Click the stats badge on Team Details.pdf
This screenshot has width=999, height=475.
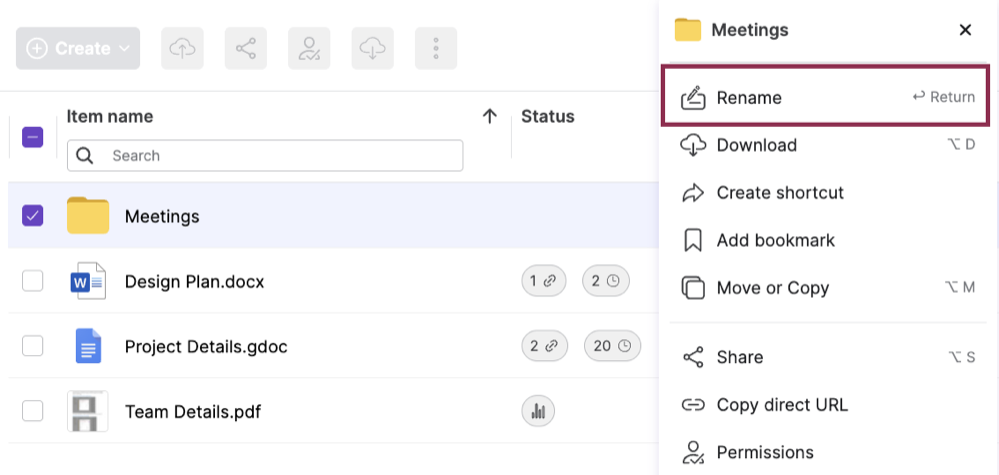pyautogui.click(x=538, y=410)
